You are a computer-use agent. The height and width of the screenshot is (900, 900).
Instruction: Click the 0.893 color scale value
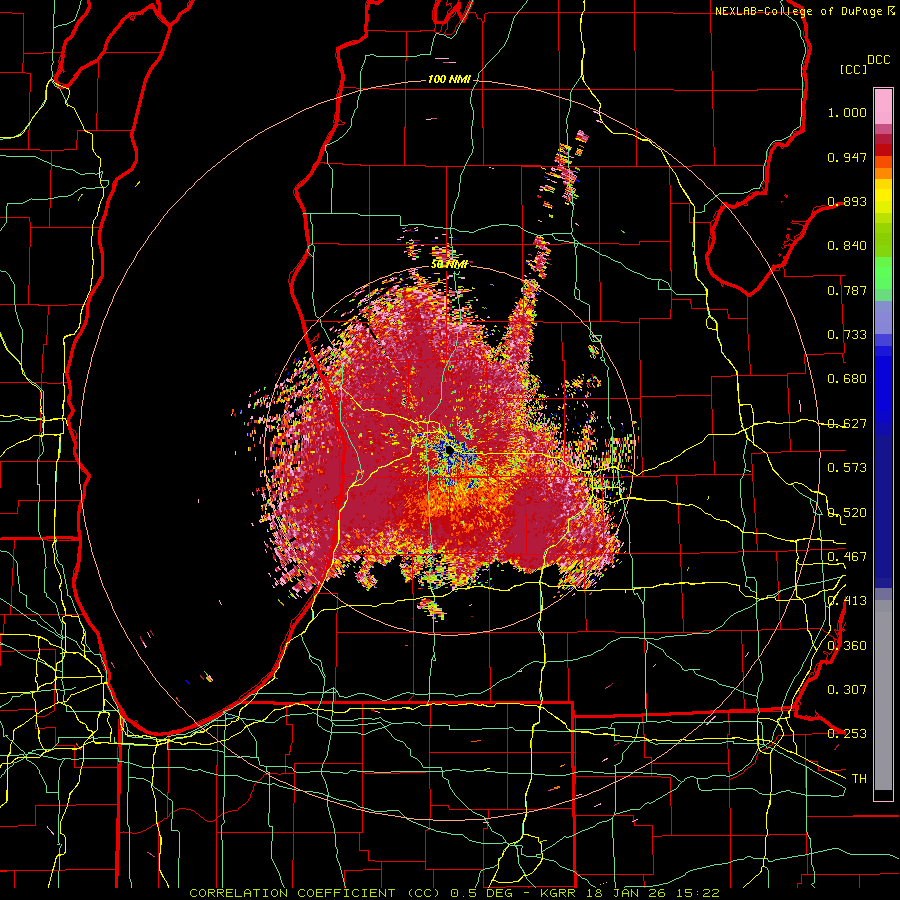click(x=847, y=201)
